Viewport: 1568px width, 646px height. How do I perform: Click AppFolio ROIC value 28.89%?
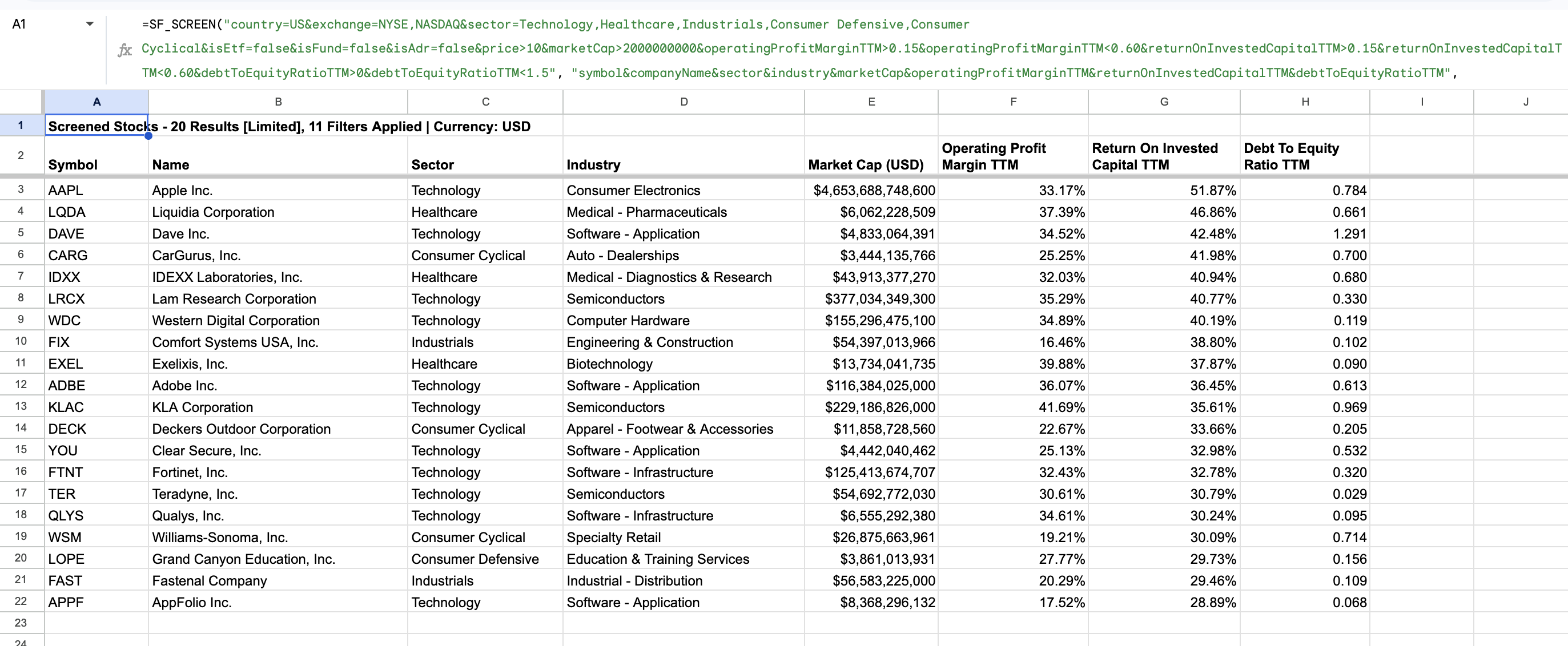pyautogui.click(x=1164, y=603)
